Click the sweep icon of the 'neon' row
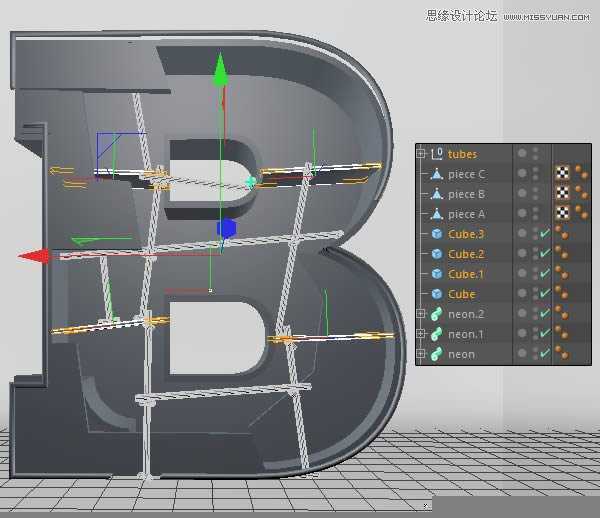This screenshot has width=600, height=518. (x=437, y=354)
